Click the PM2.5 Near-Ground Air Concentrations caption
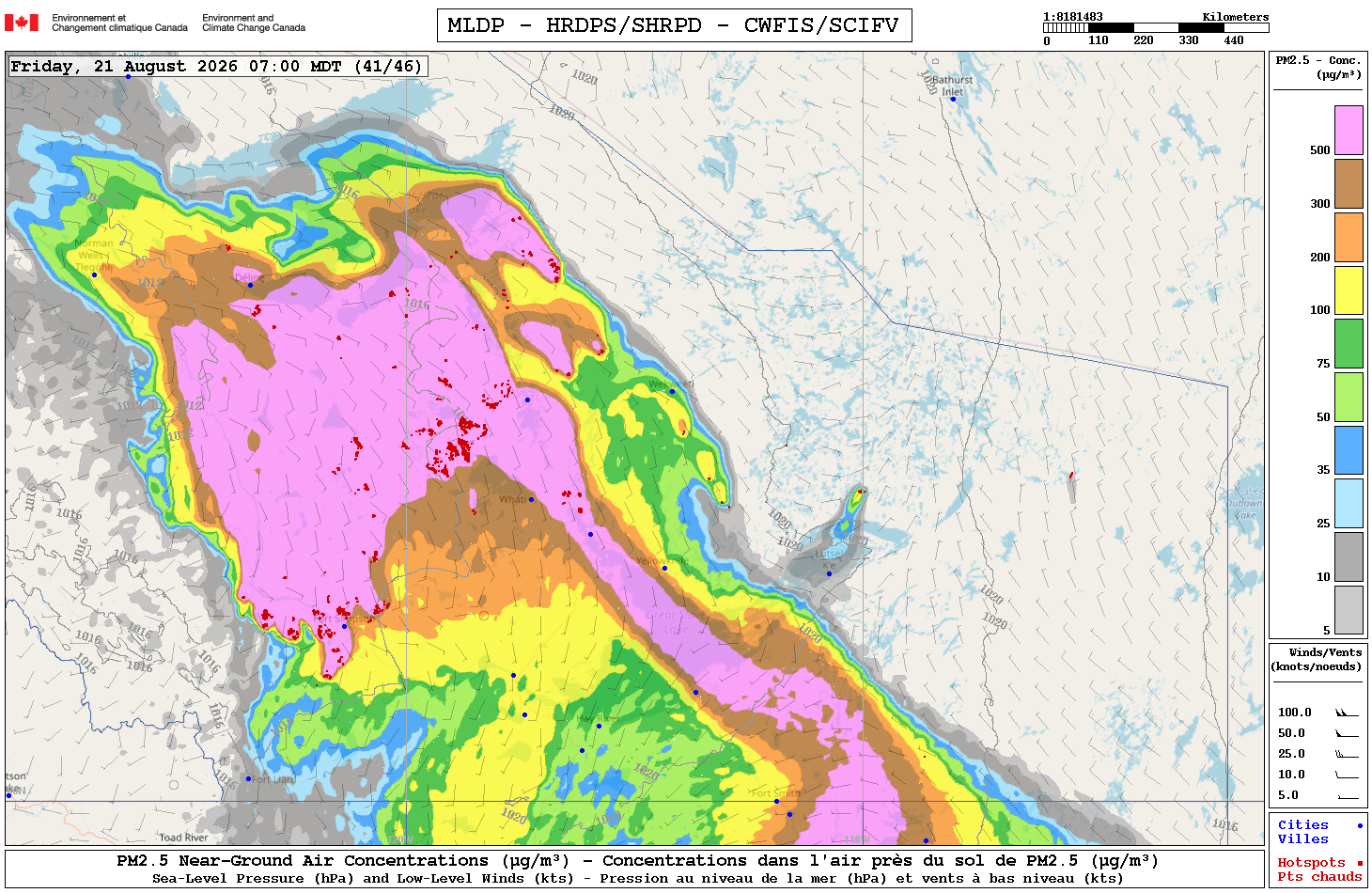This screenshot has width=1372, height=893. 637,861
